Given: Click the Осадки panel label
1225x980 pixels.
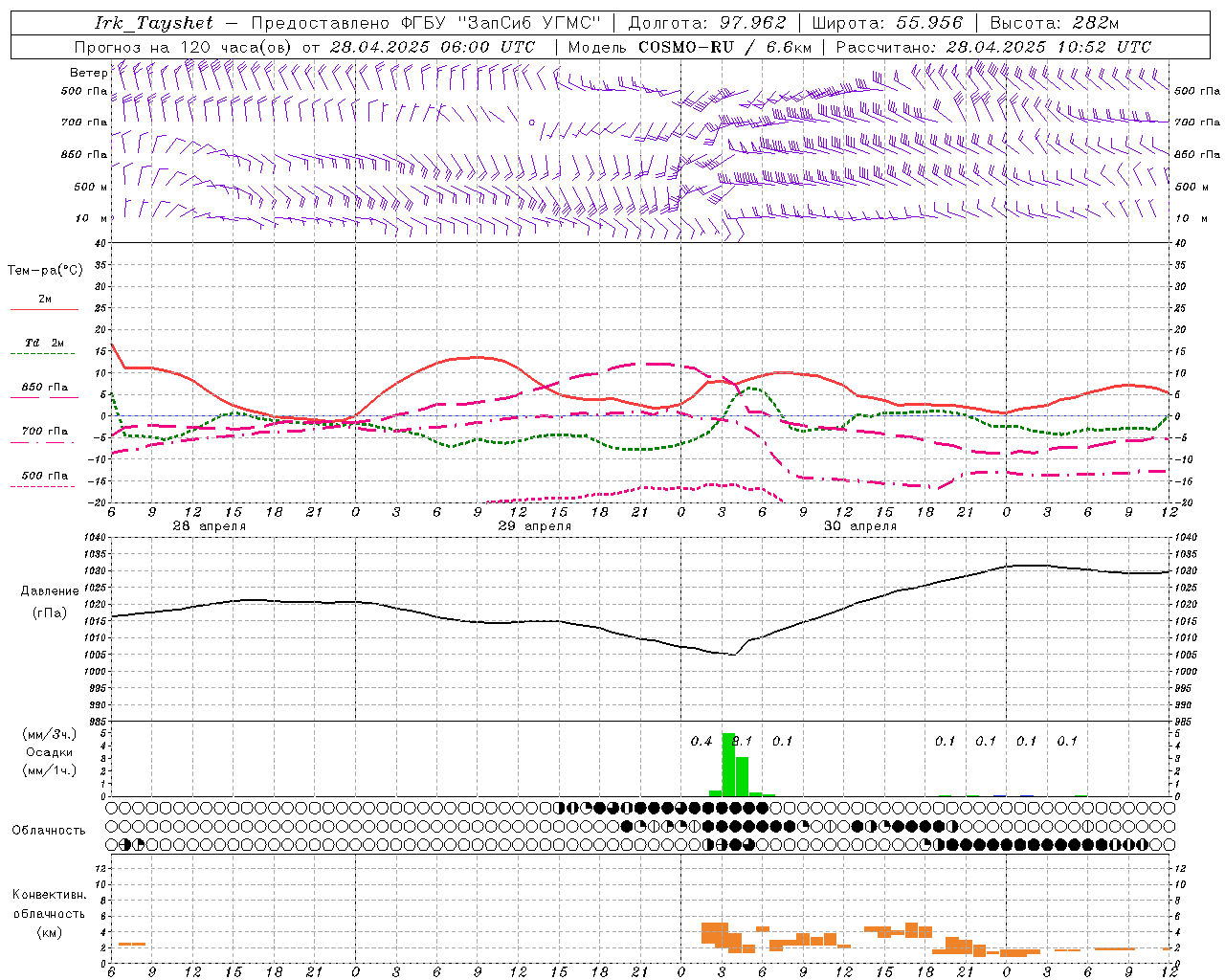Looking at the screenshot, I should 49,752.
